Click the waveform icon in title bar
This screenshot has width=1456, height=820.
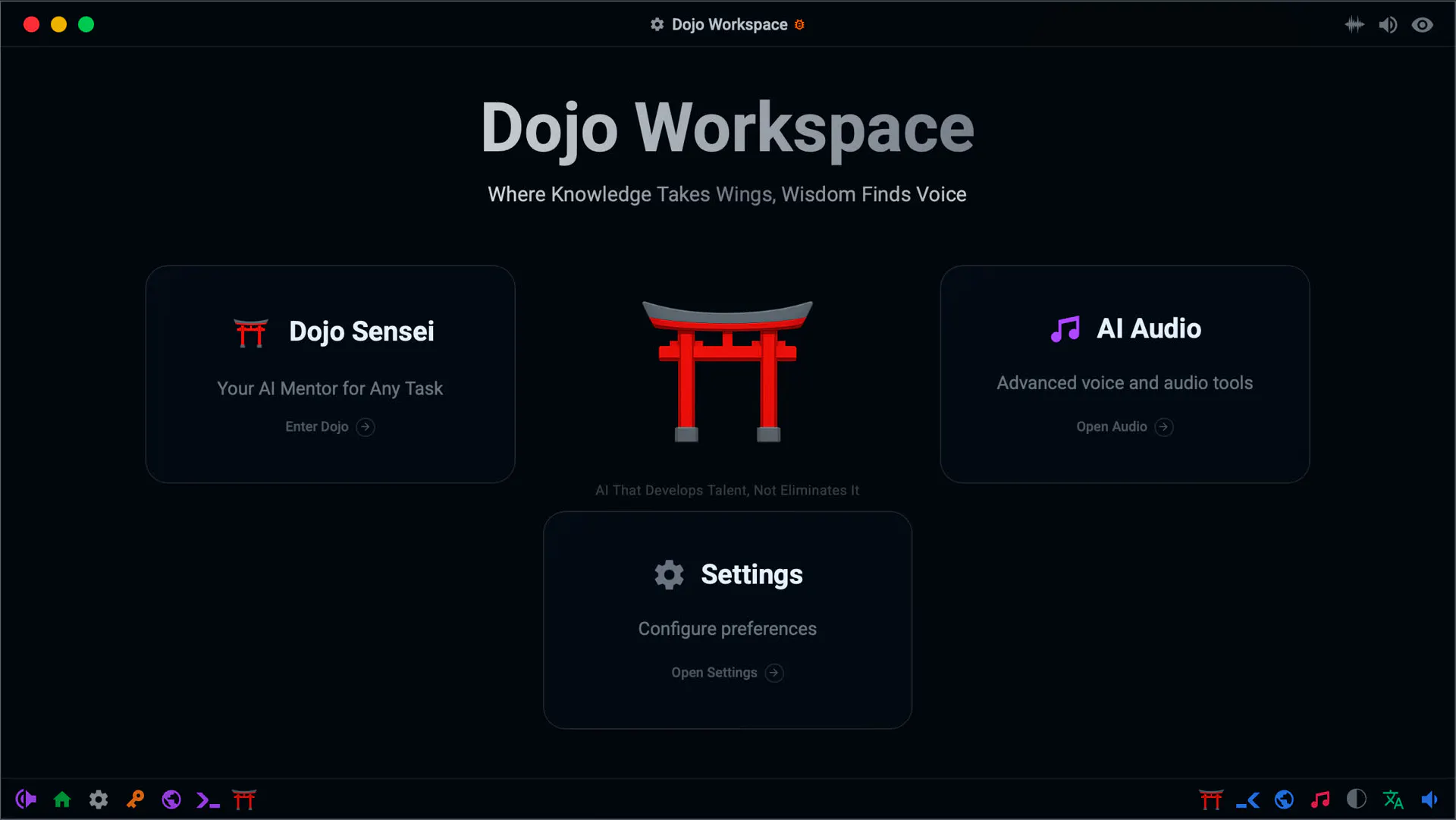(x=1354, y=24)
